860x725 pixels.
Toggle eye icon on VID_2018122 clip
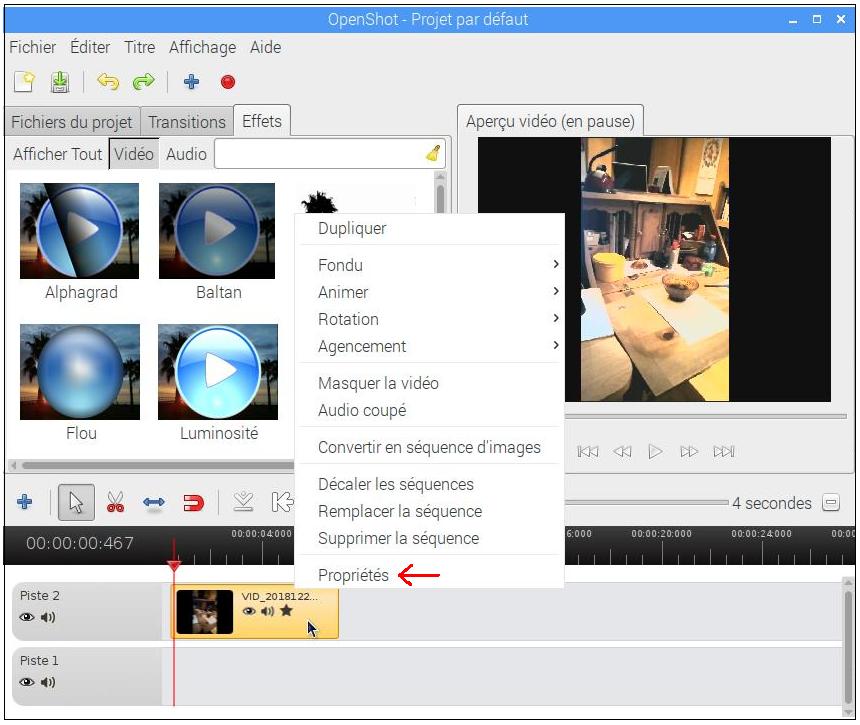[x=249, y=611]
